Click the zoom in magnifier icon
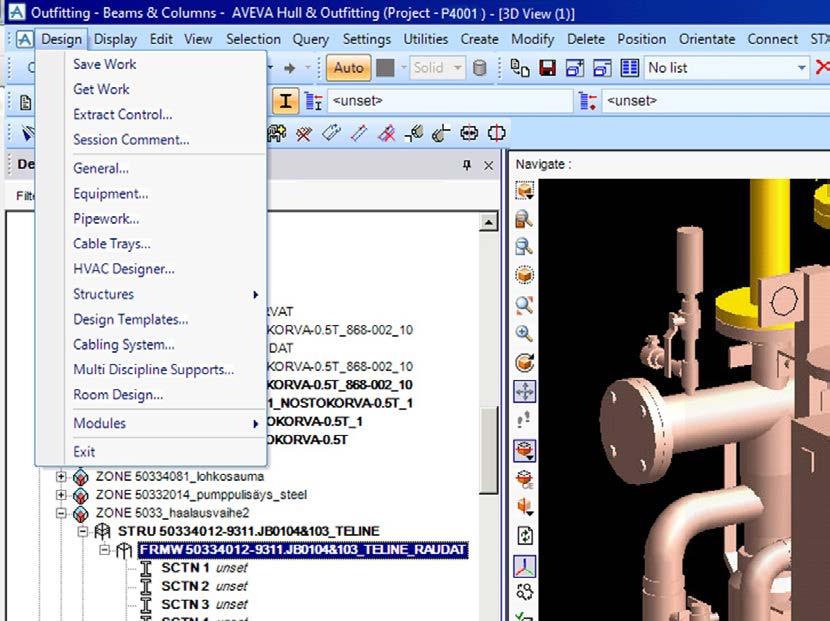The height and width of the screenshot is (621, 830). tap(524, 333)
